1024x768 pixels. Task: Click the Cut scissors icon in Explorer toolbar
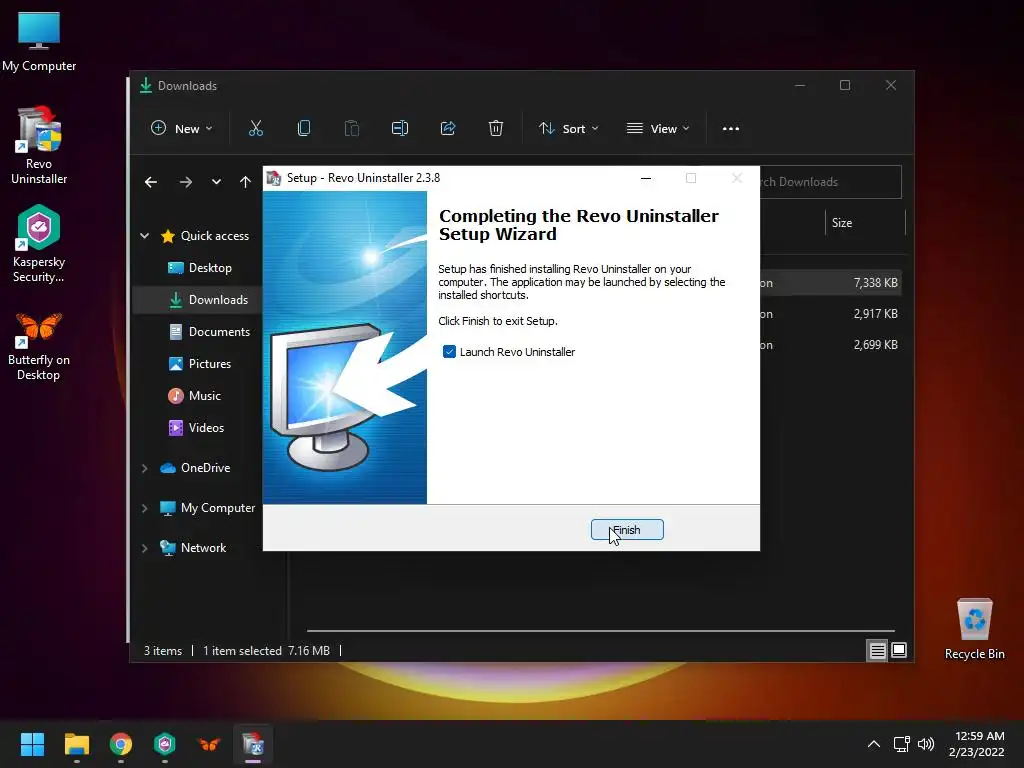(x=256, y=129)
